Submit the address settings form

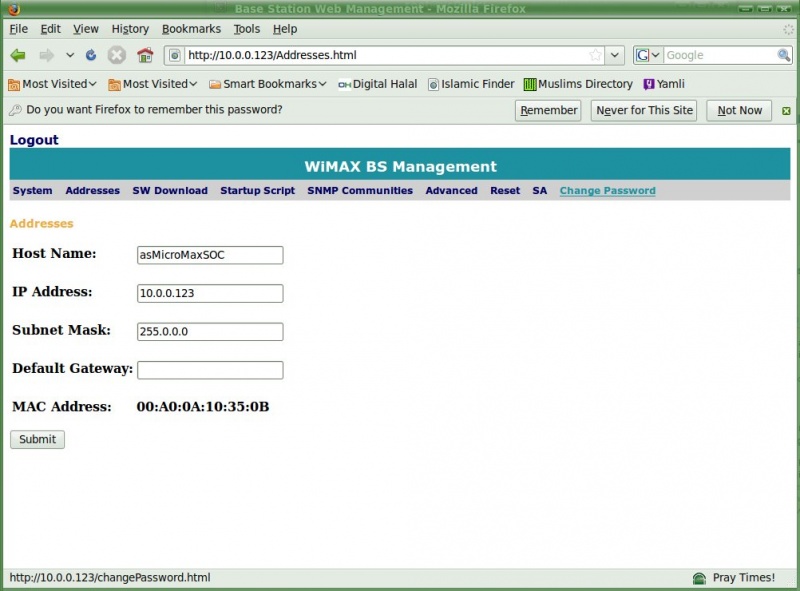(37, 439)
